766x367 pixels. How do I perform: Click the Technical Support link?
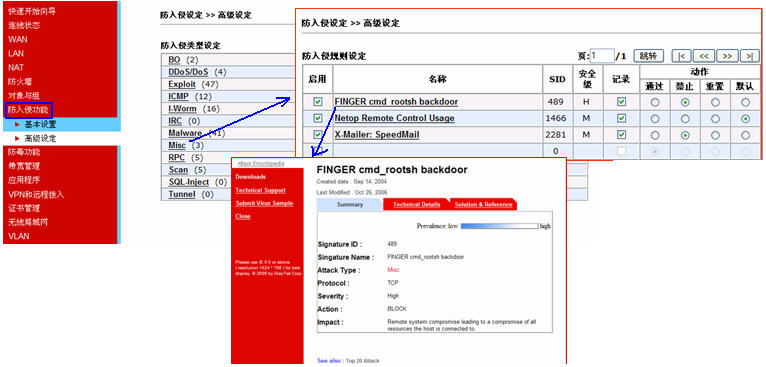coord(260,190)
